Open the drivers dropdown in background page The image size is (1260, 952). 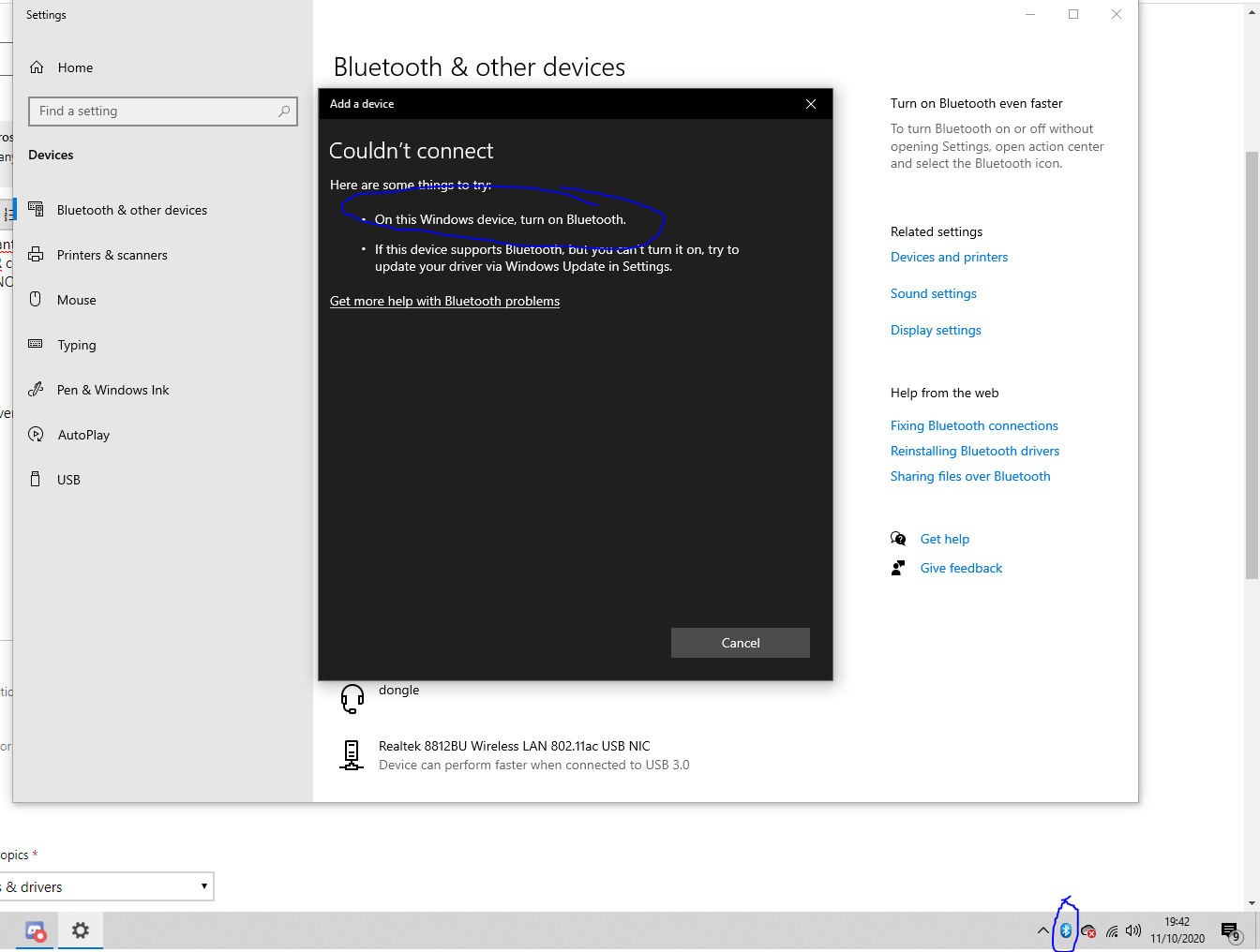[107, 886]
